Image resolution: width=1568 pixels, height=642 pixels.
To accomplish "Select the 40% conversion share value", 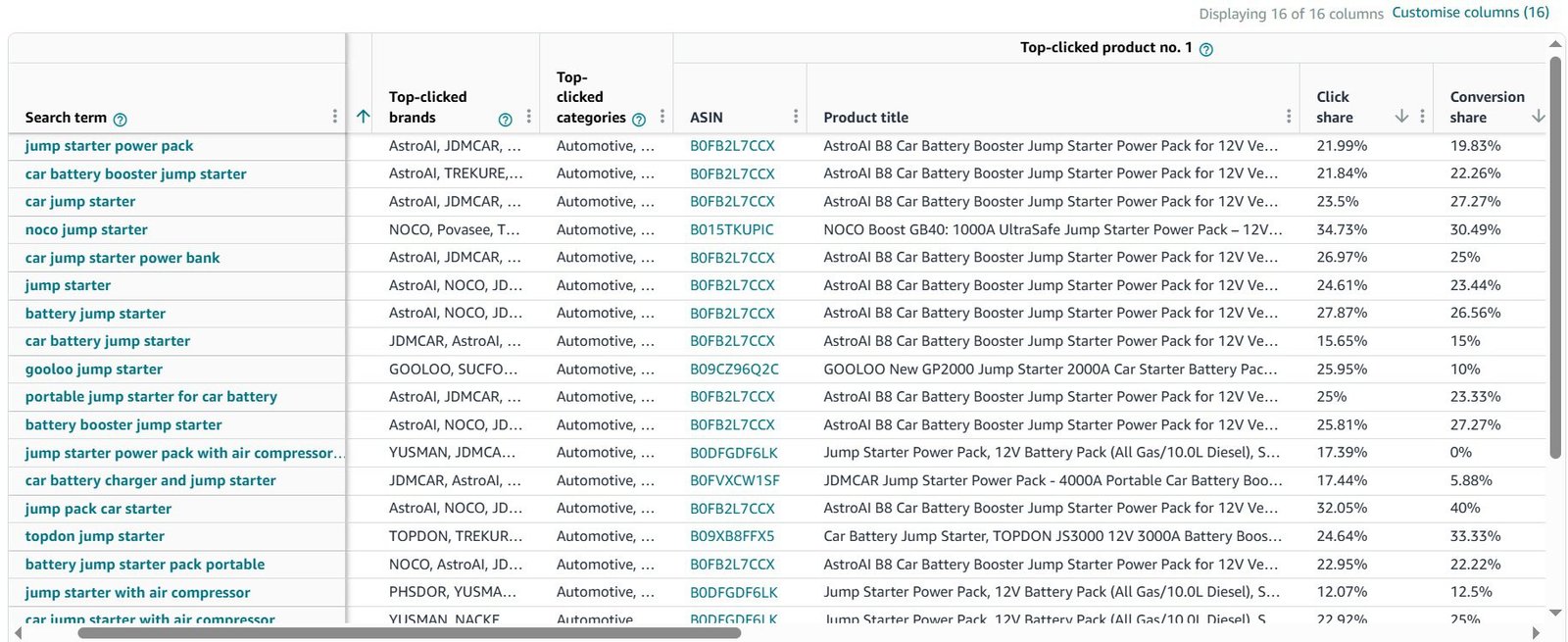I will tap(1465, 509).
